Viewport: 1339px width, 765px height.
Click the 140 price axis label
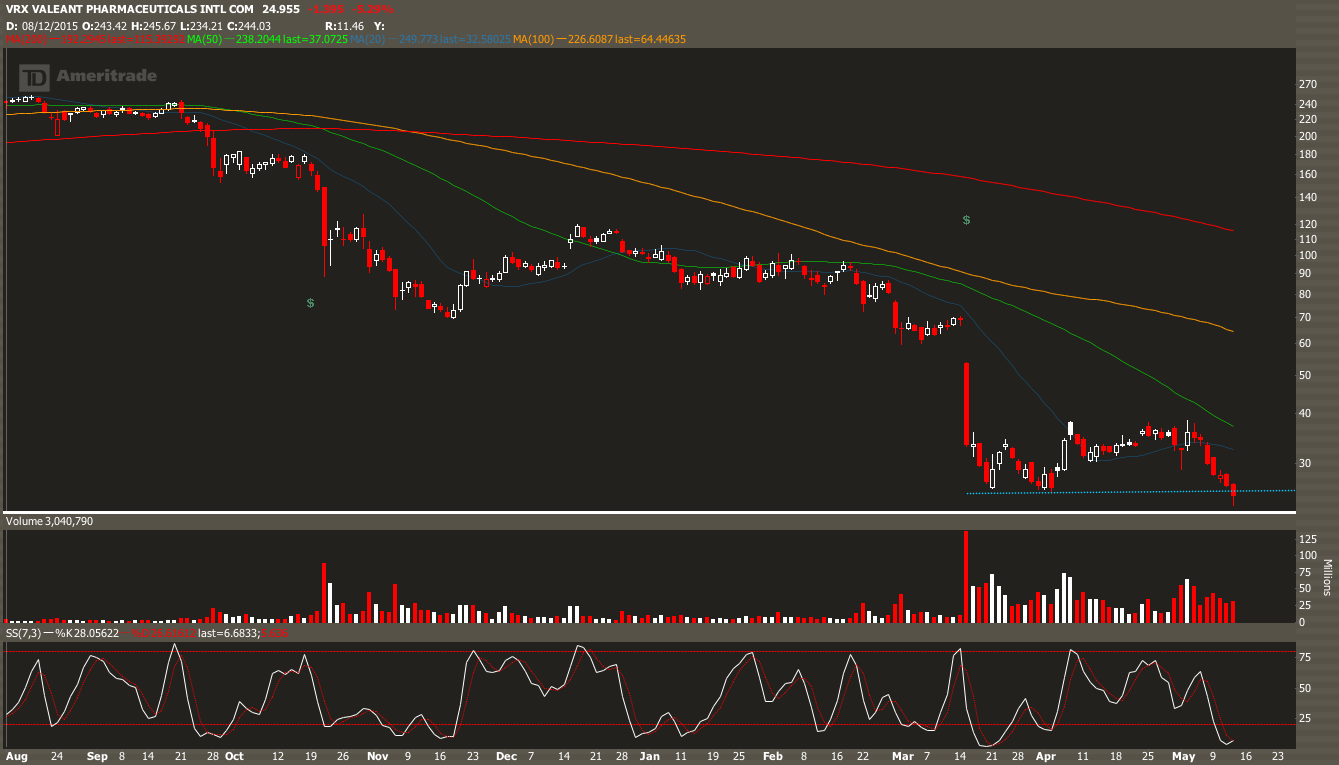point(1307,198)
